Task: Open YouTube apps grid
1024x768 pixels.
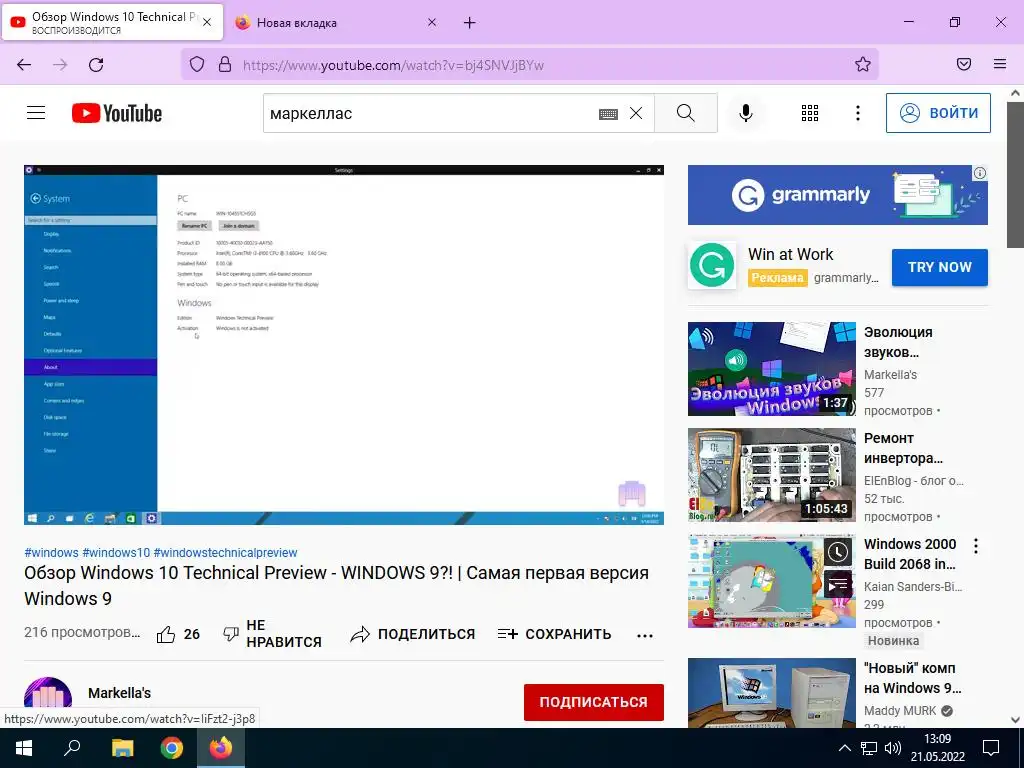Action: [x=810, y=113]
